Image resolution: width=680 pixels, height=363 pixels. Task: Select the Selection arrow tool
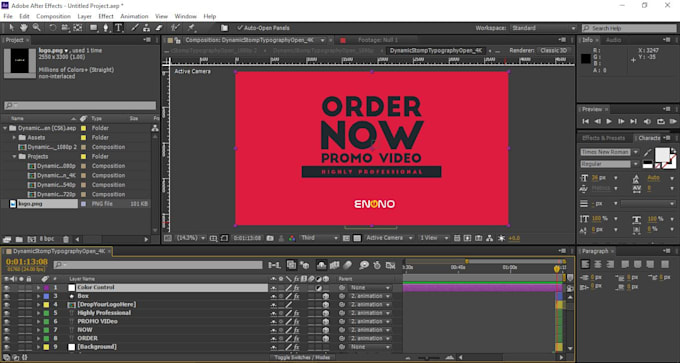click(x=12, y=28)
